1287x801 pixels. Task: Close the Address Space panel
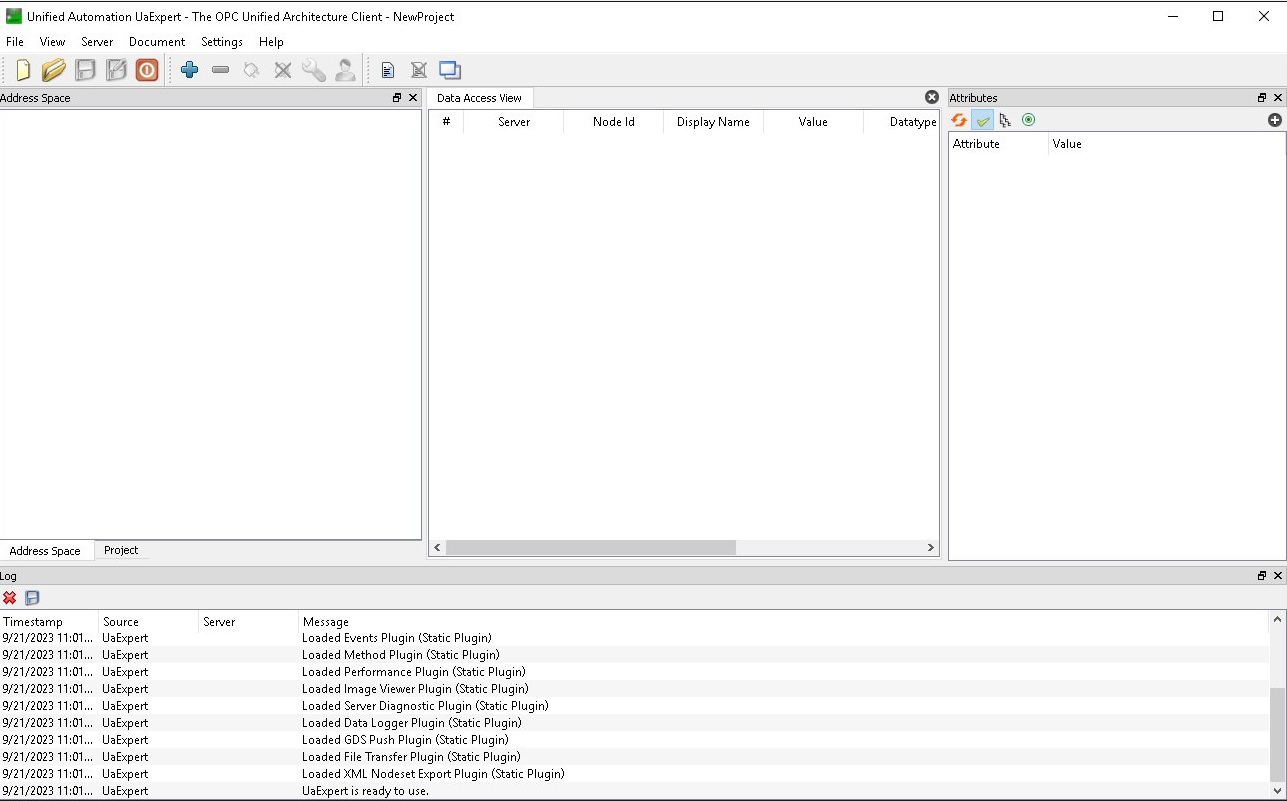tap(413, 98)
